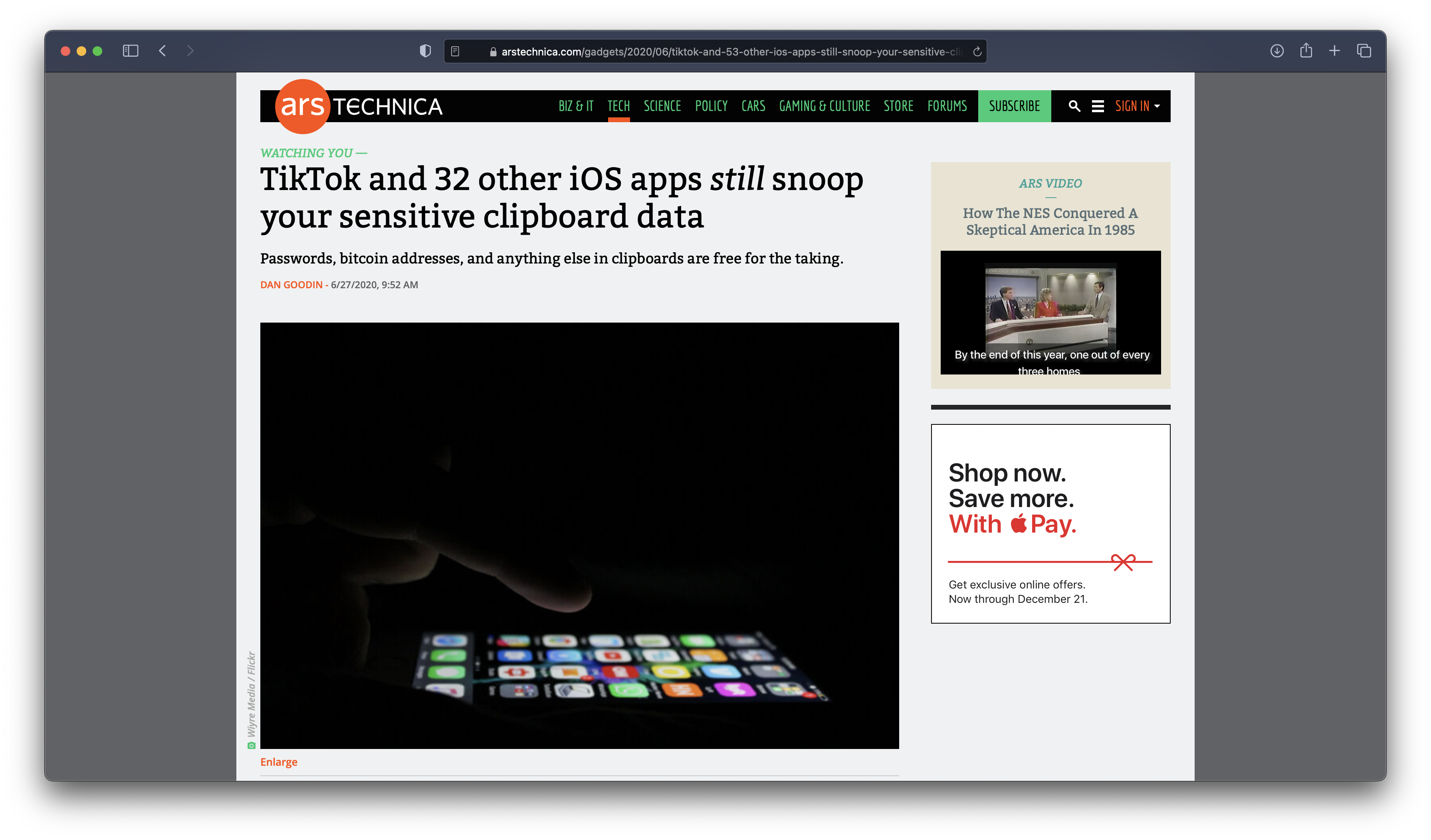1431x840 pixels.
Task: Reload the current page
Action: point(977,52)
